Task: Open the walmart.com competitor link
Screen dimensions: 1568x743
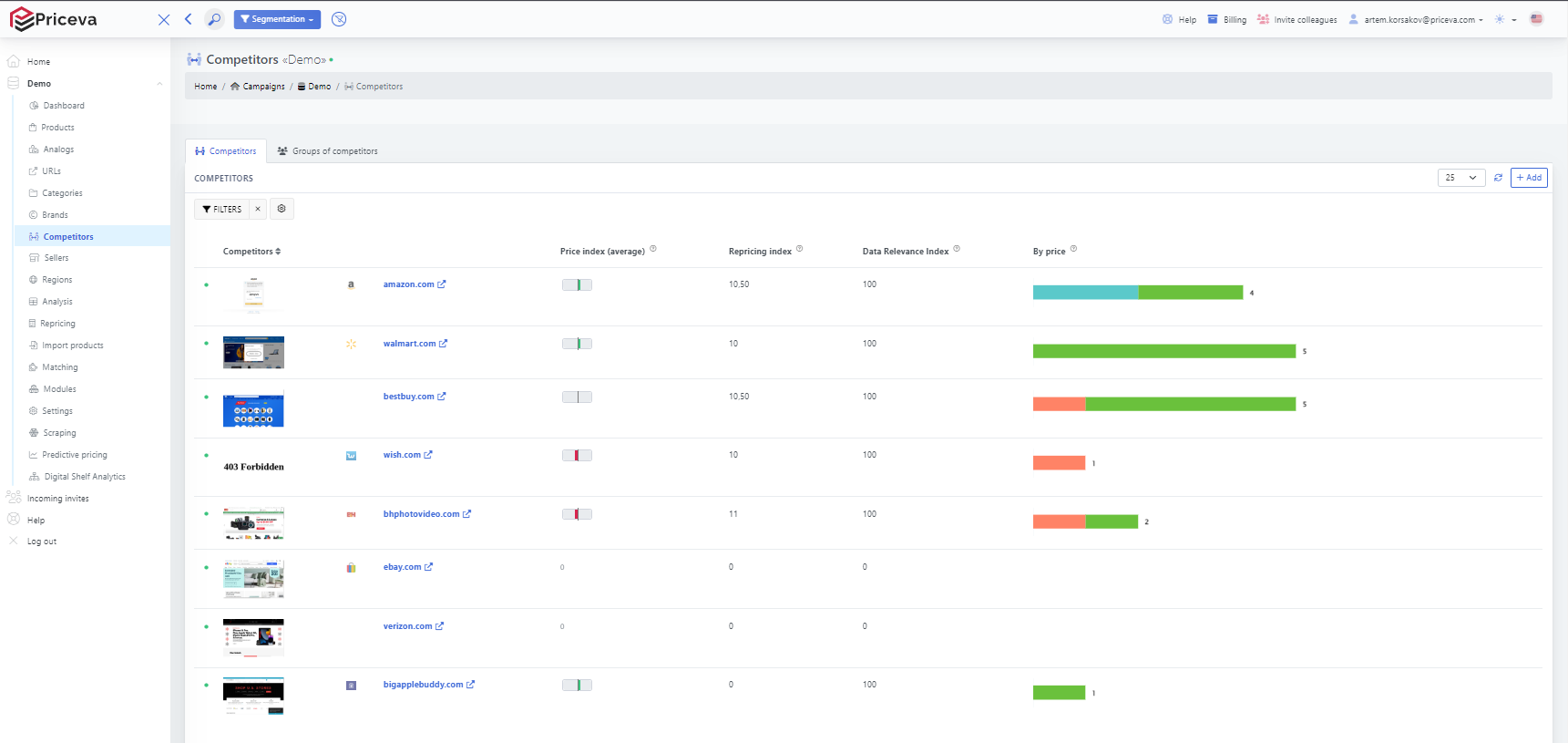Action: coord(415,344)
